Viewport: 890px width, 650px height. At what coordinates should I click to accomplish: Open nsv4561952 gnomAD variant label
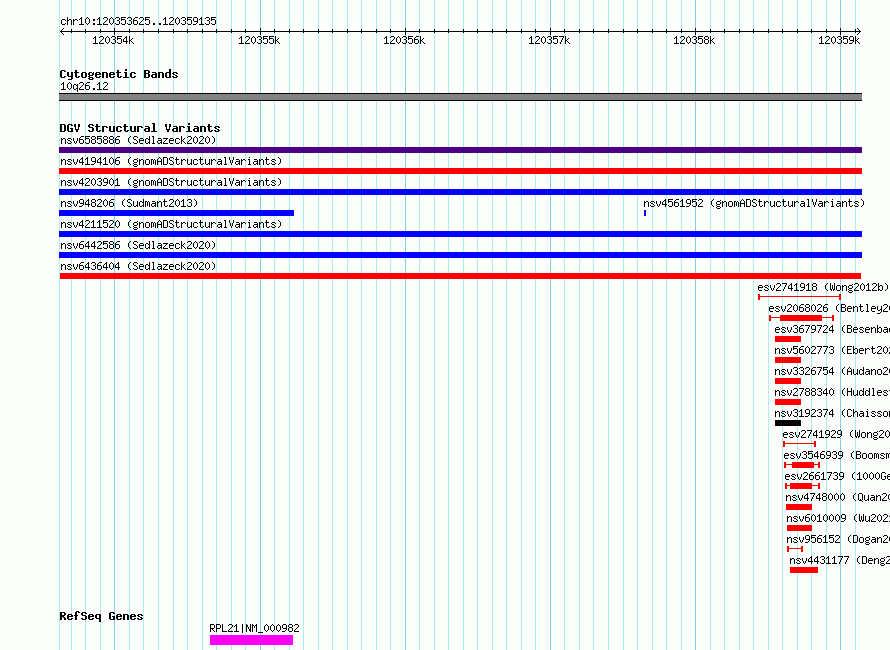point(754,203)
